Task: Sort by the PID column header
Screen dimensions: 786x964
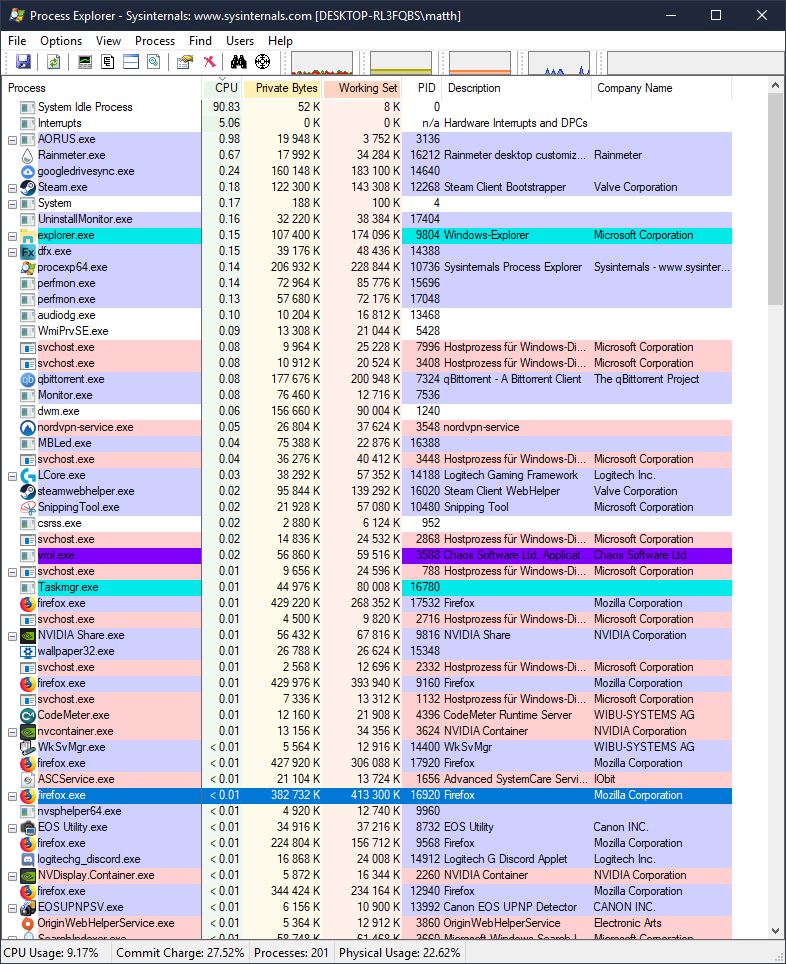Action: point(423,88)
